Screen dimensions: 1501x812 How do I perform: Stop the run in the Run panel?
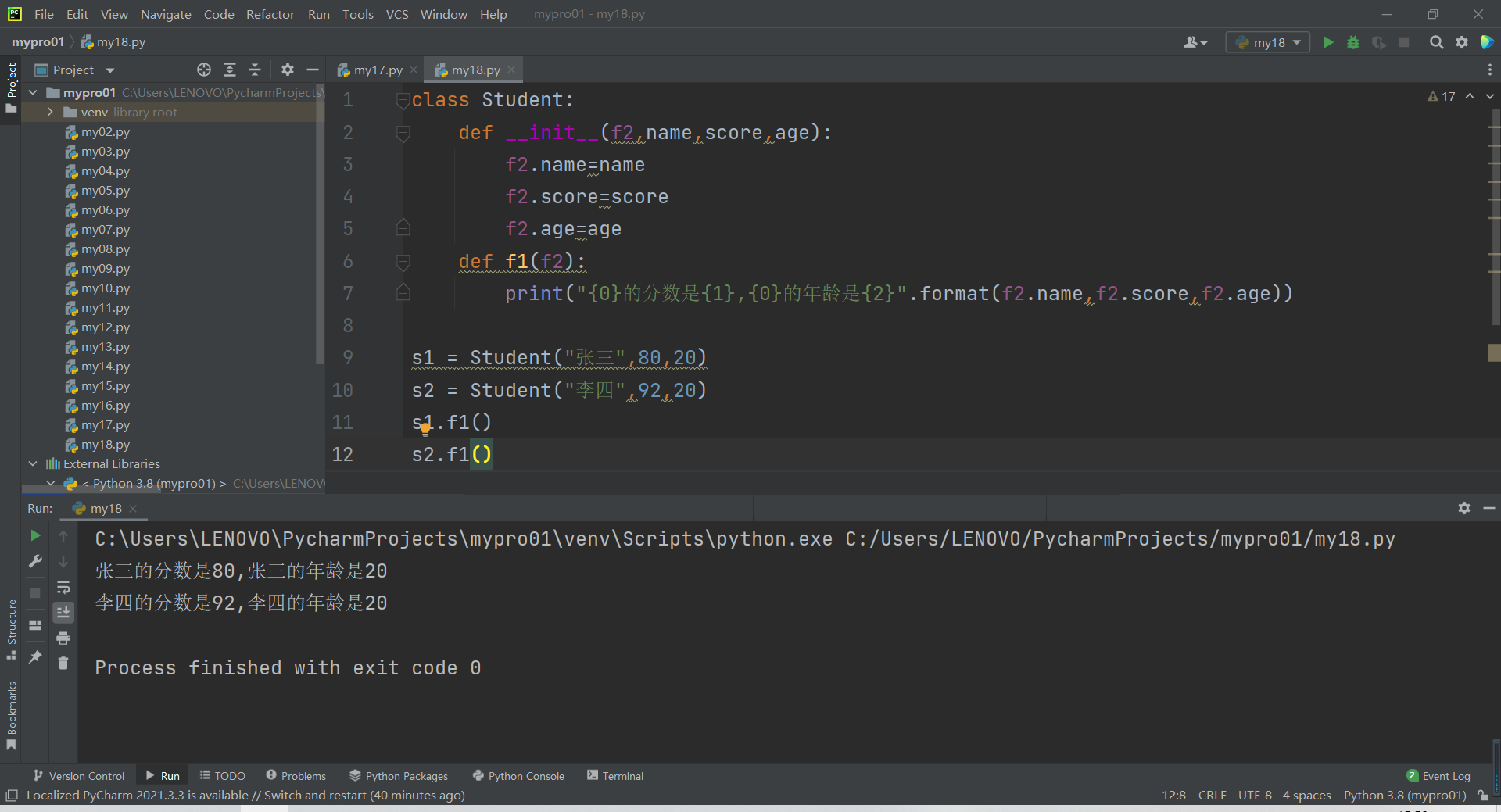(x=35, y=593)
